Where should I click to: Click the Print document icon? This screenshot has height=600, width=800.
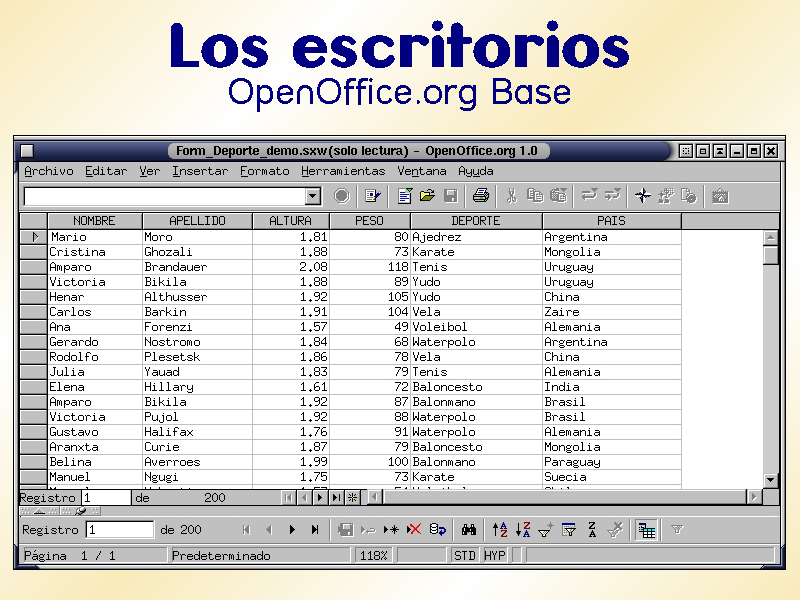point(481,196)
